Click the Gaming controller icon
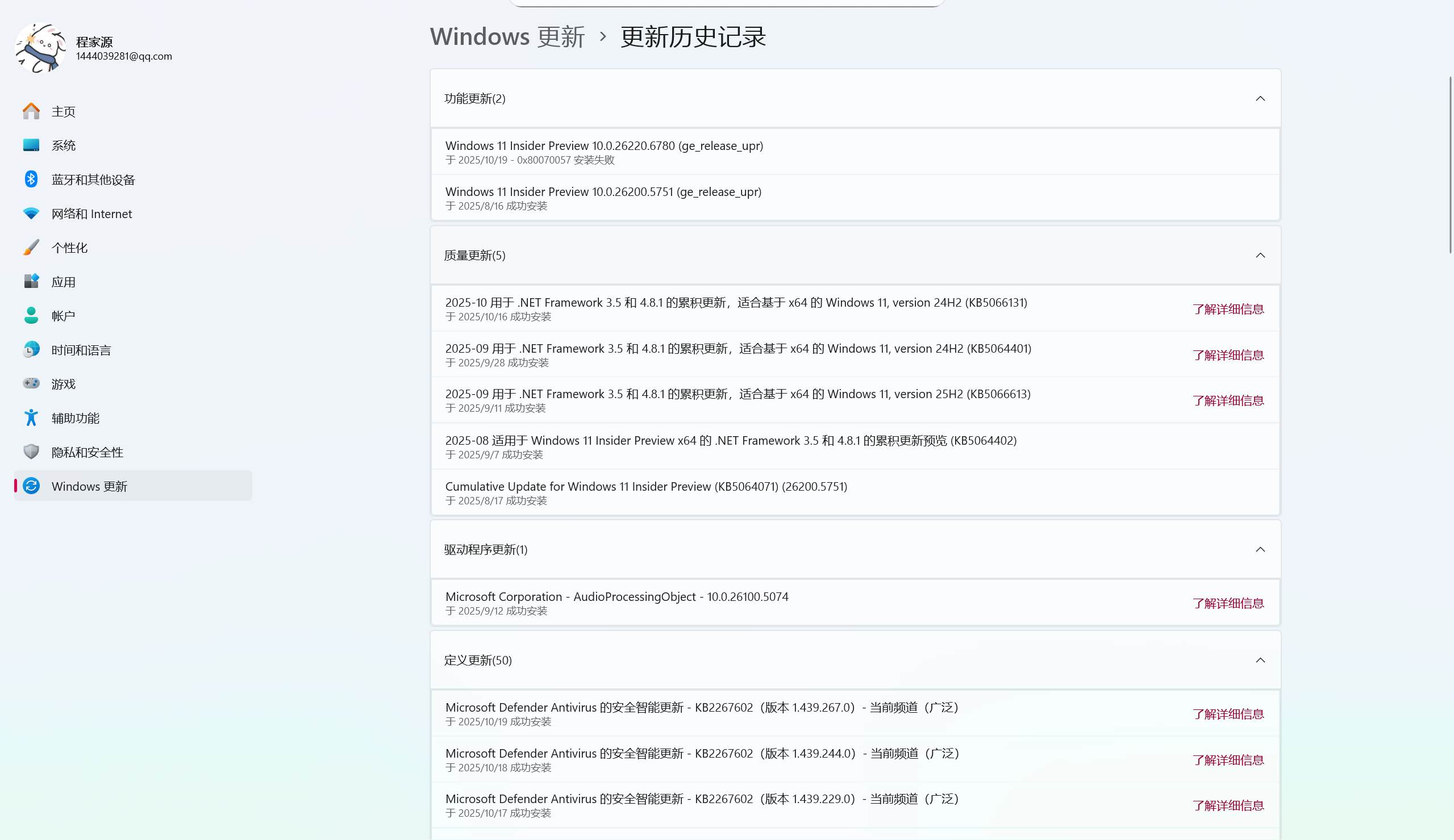The image size is (1454, 840). tap(31, 384)
